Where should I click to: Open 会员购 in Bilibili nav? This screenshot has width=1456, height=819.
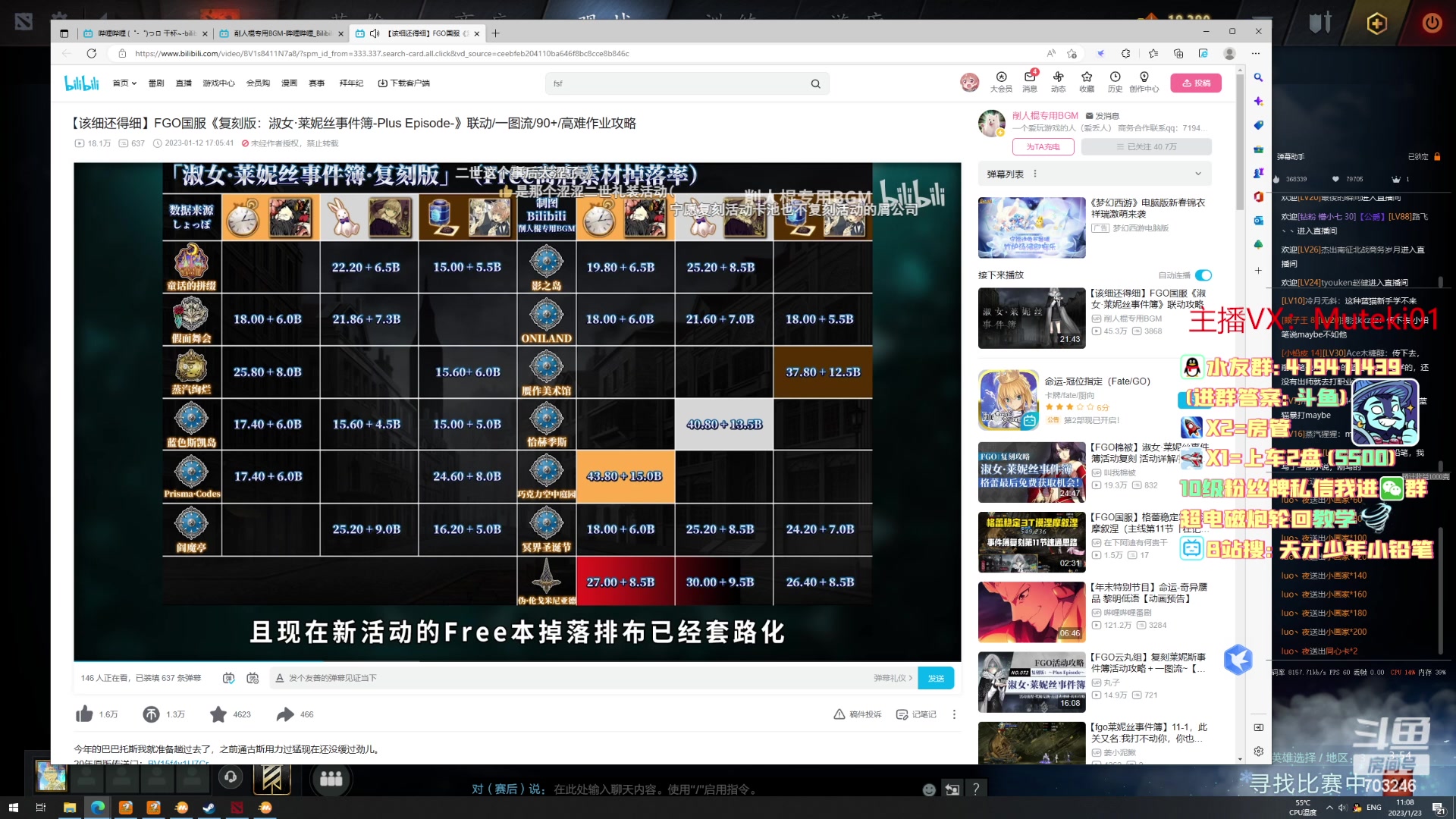[x=258, y=83]
